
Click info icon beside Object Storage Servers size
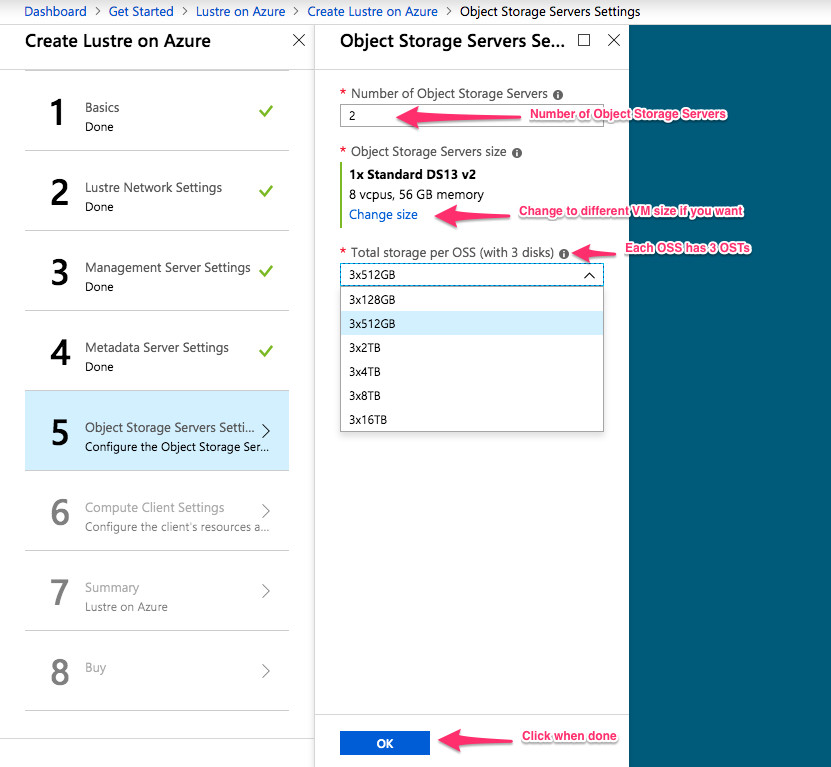point(517,153)
